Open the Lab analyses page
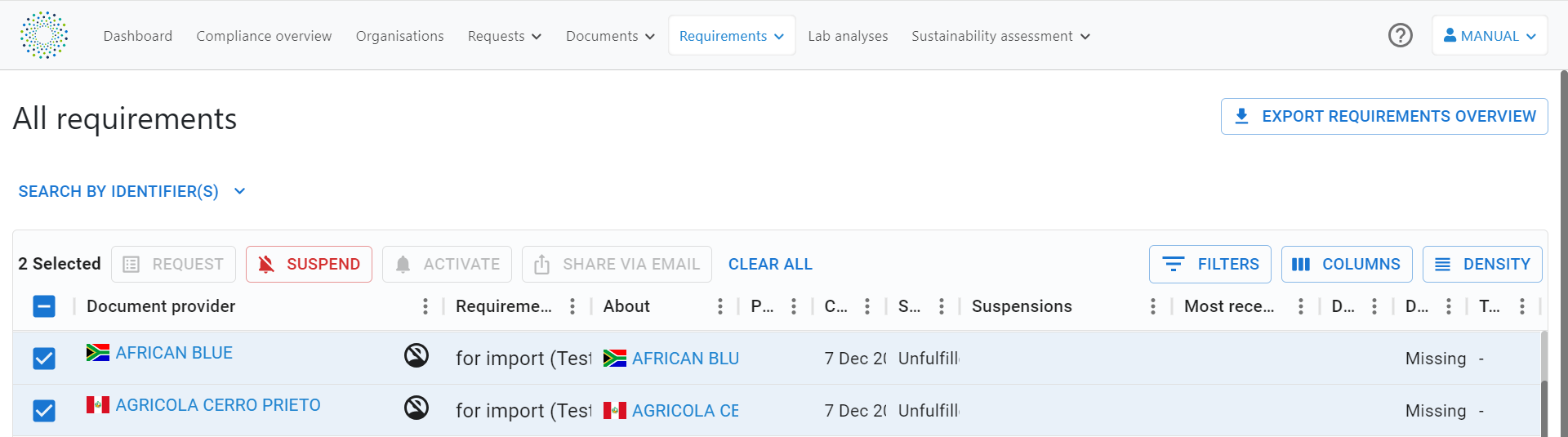This screenshot has height=437, width=1568. (x=848, y=36)
